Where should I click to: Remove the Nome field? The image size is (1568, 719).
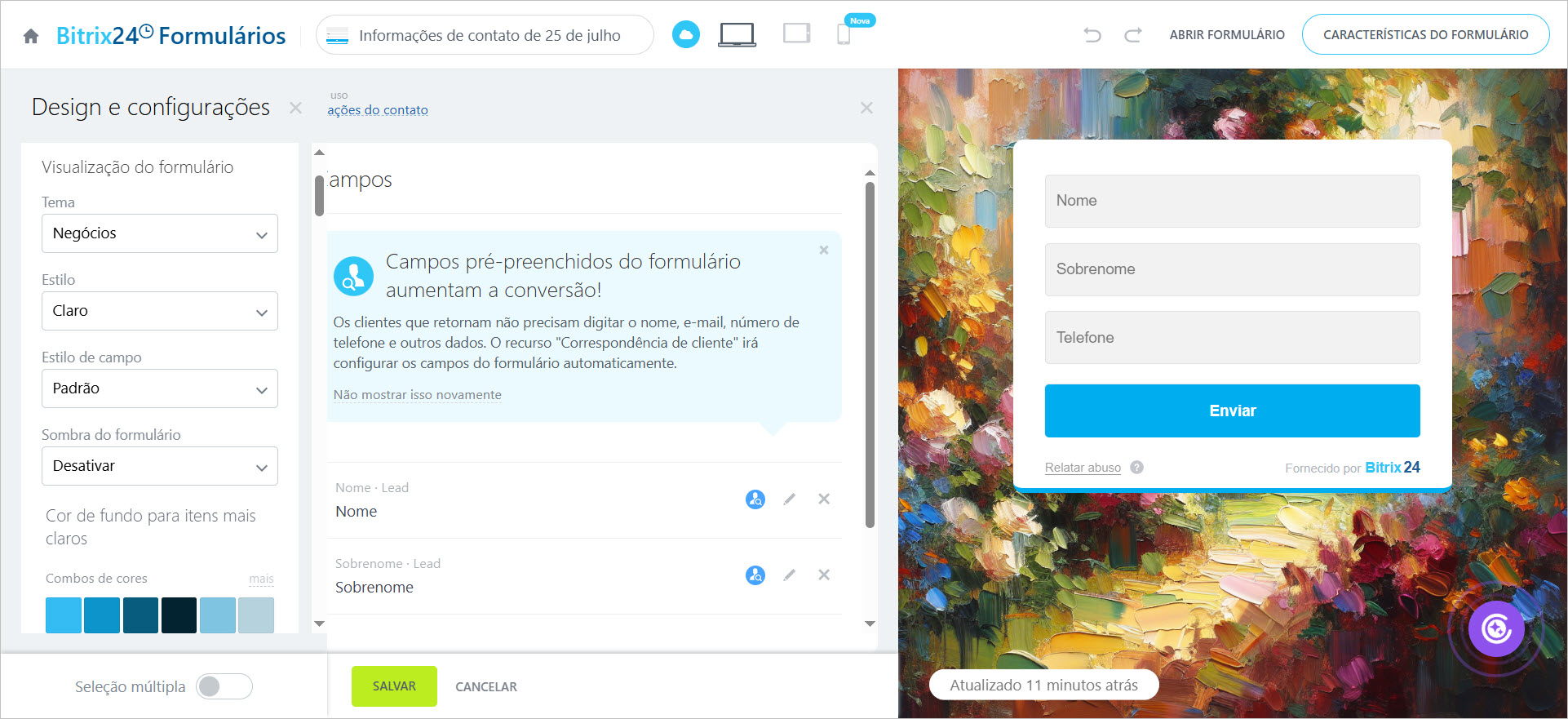pyautogui.click(x=824, y=499)
